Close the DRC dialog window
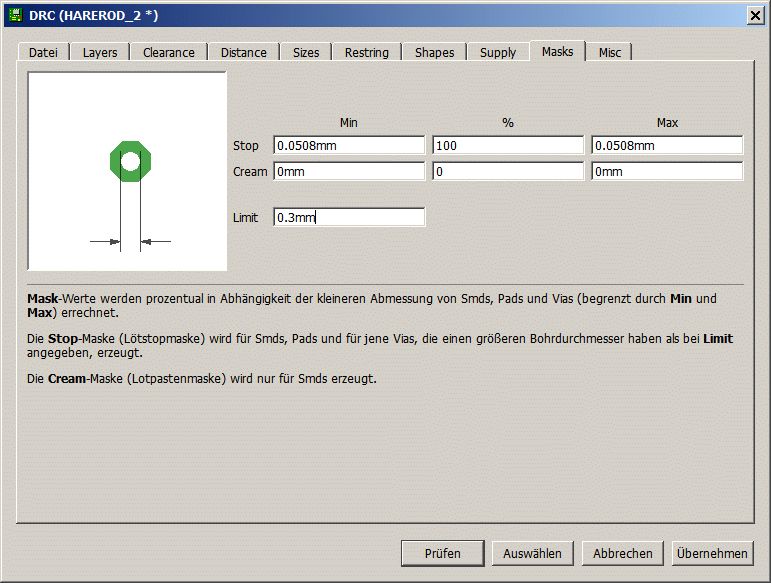The height and width of the screenshot is (583, 771). click(755, 16)
